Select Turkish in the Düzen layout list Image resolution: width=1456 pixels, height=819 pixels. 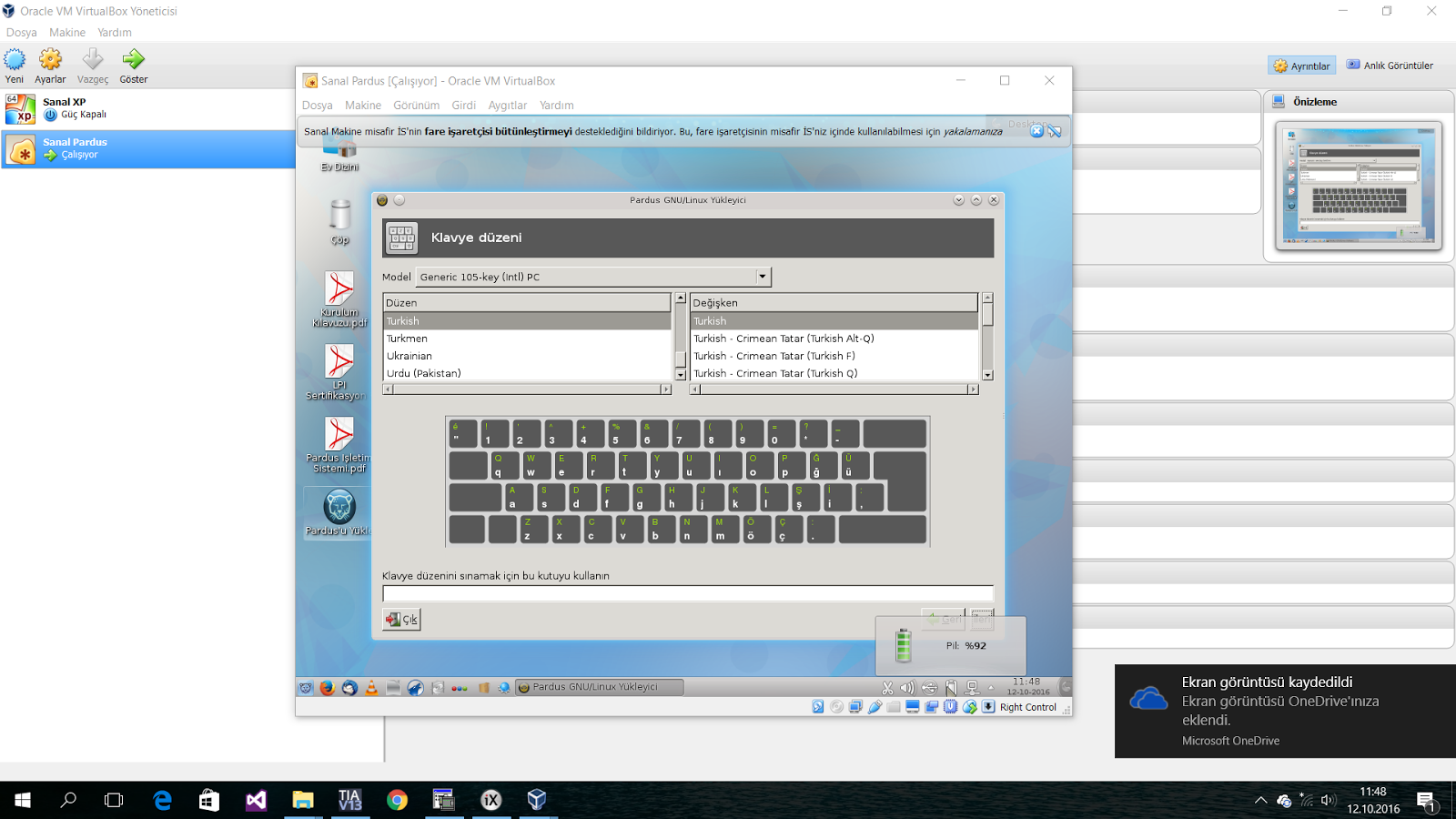coord(527,321)
